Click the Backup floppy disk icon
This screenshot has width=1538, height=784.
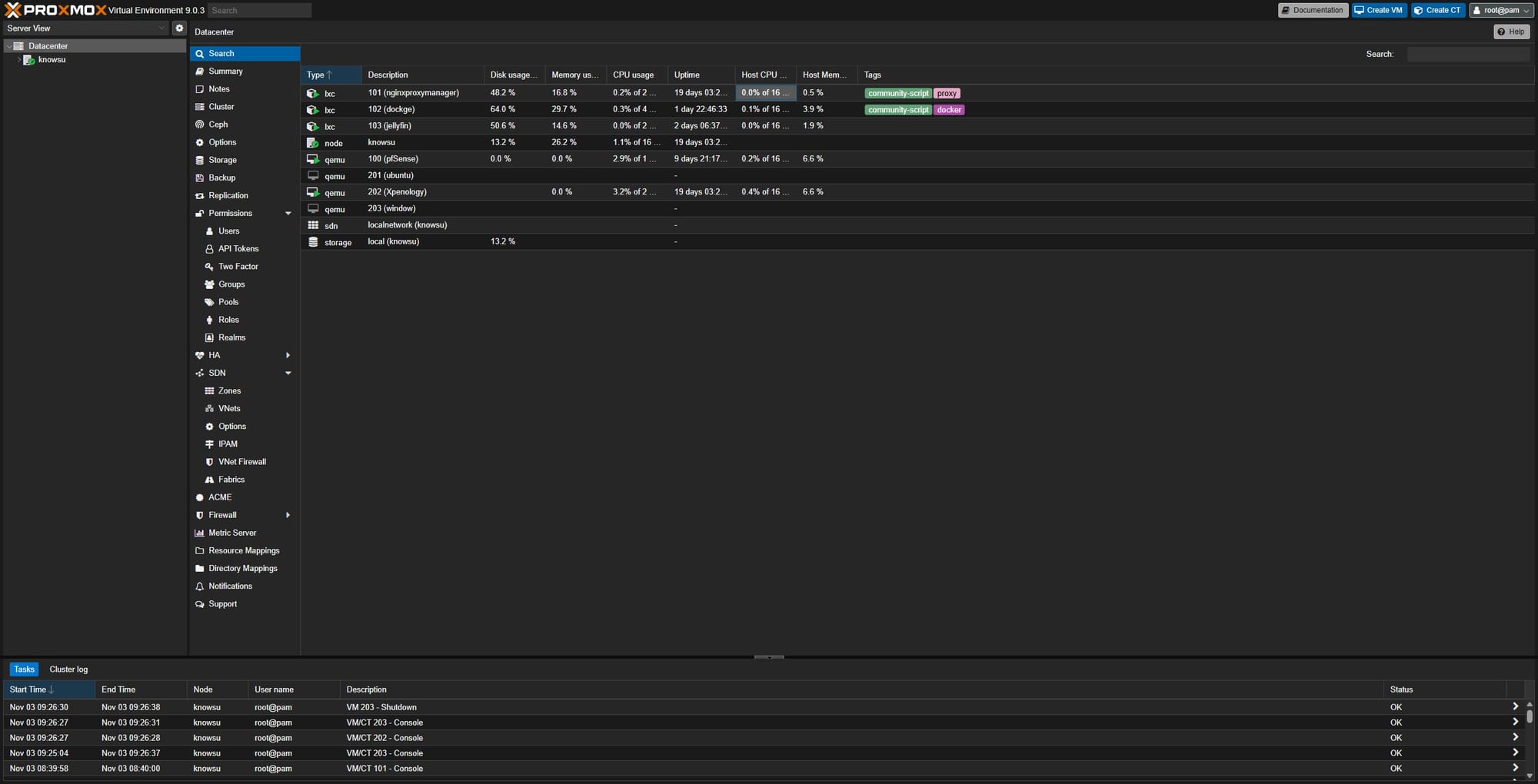coord(200,178)
